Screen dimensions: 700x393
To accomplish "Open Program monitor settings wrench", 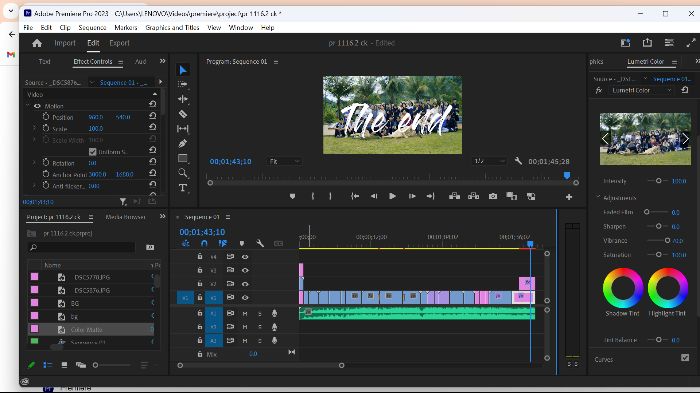I will [x=518, y=161].
